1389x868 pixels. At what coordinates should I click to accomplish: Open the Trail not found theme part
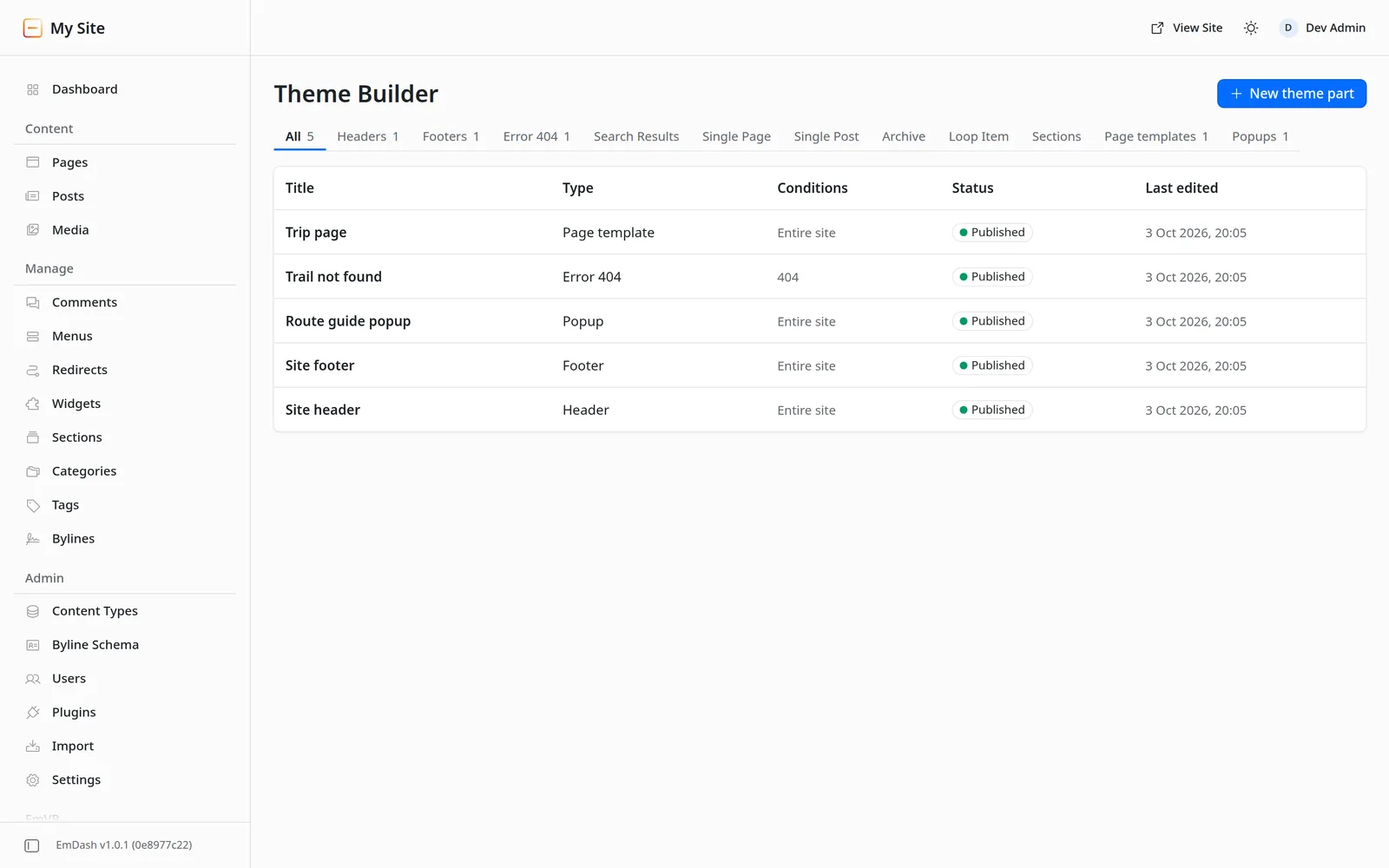pyautogui.click(x=333, y=277)
